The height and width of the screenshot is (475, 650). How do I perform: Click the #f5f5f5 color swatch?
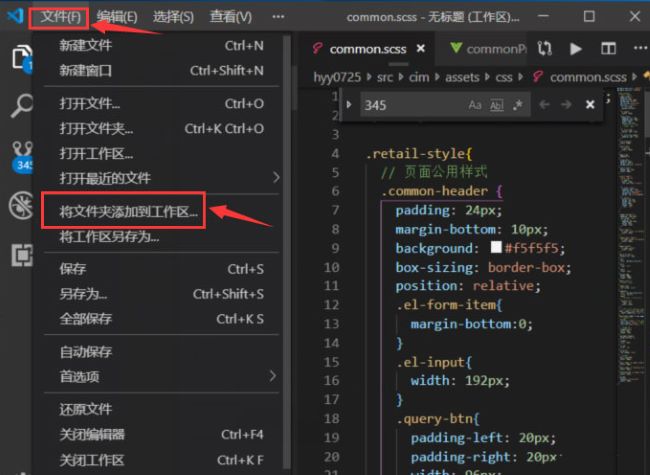[x=495, y=248]
